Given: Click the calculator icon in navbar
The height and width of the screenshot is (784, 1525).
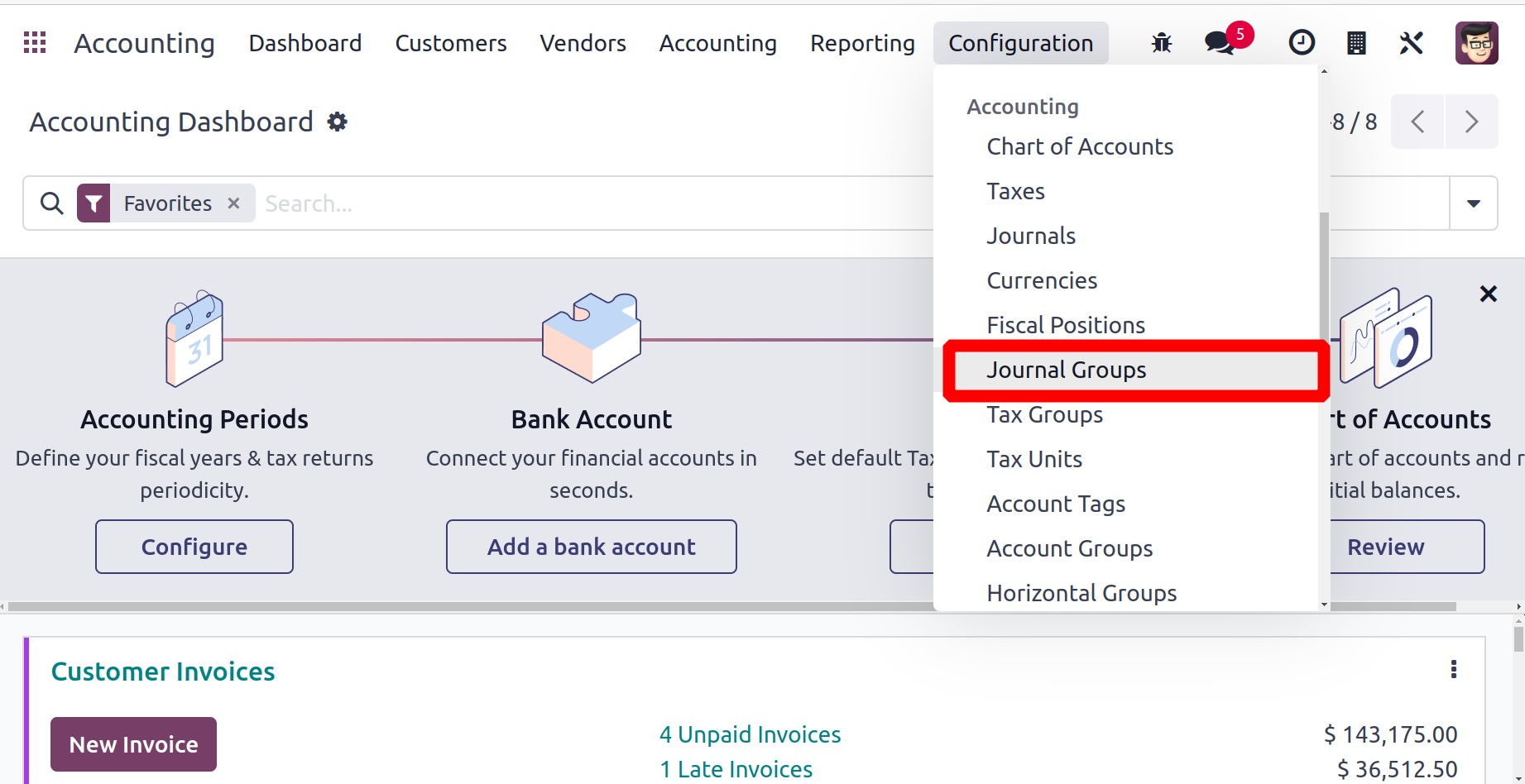Looking at the screenshot, I should pos(1356,43).
